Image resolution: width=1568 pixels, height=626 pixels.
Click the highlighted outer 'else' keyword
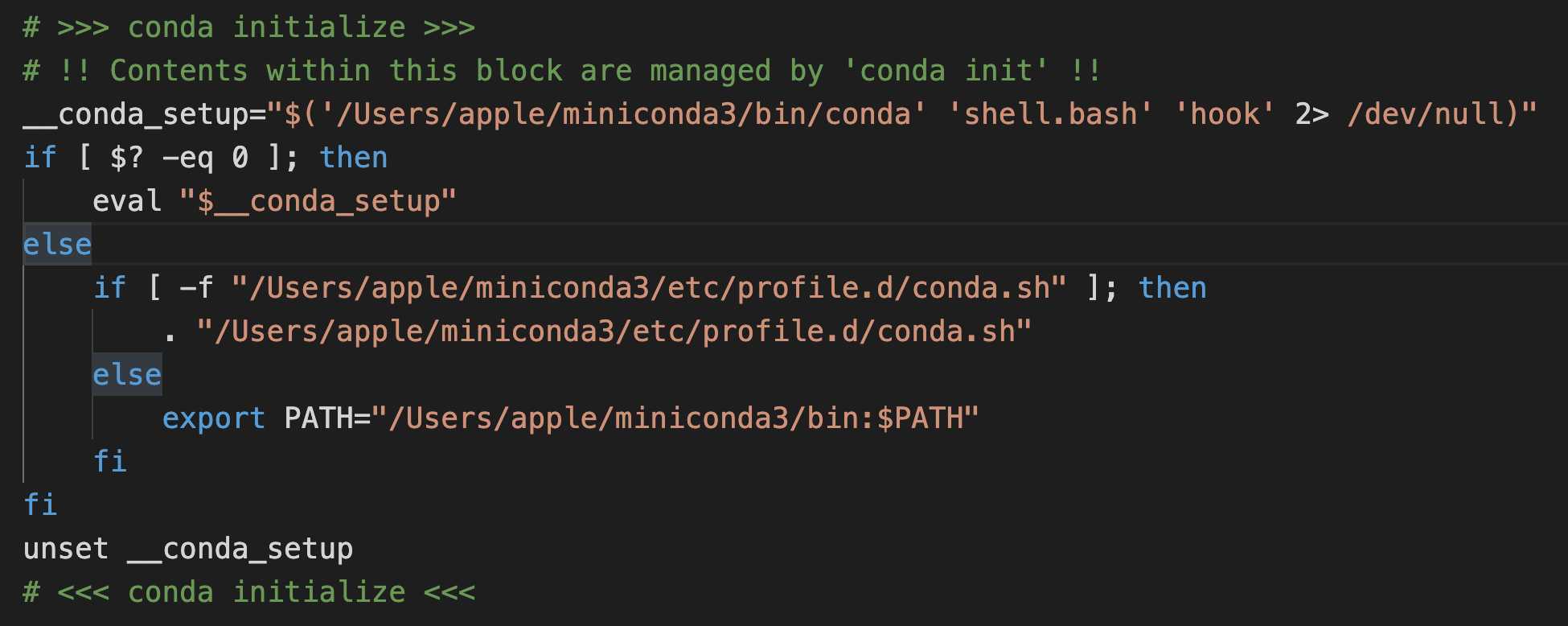(57, 244)
